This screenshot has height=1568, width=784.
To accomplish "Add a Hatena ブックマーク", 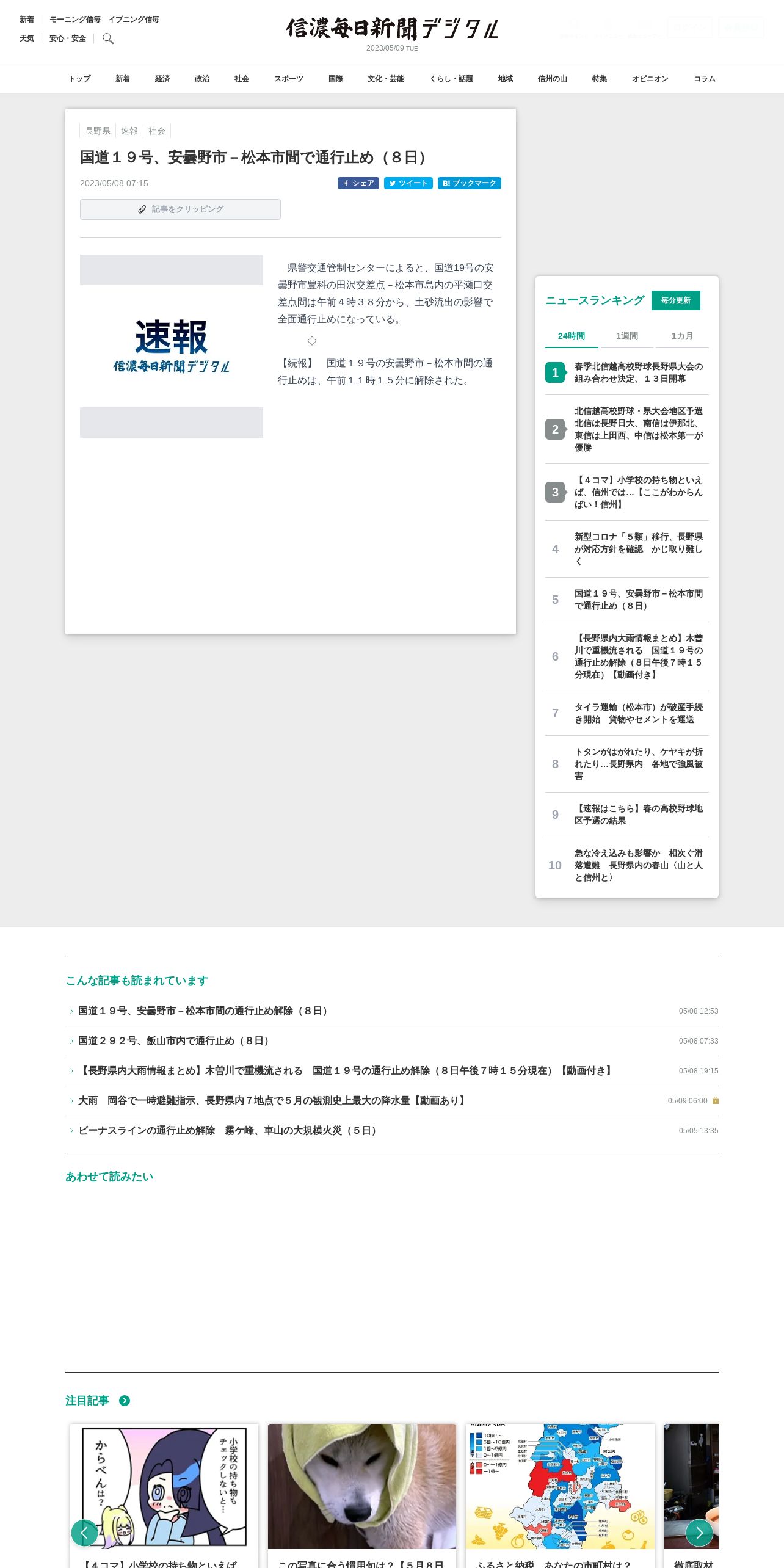I will click(470, 183).
